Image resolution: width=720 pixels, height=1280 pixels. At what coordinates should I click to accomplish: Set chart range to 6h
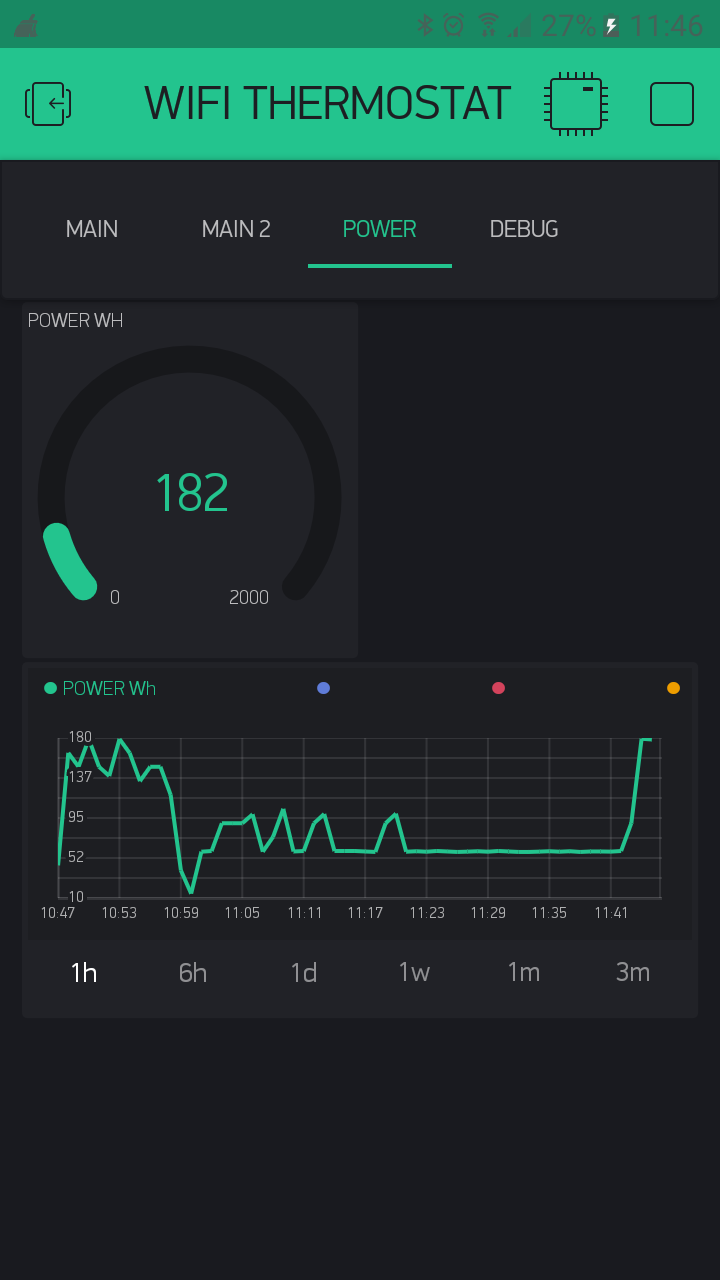193,972
